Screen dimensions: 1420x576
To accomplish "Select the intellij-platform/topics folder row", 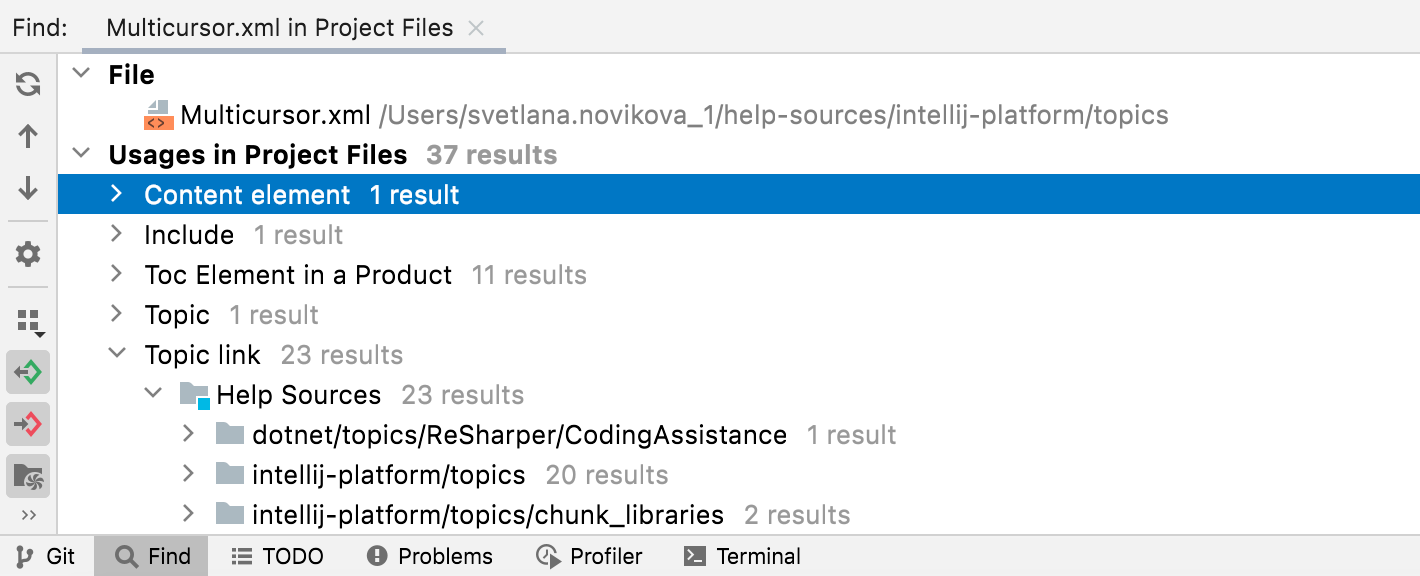I will click(x=388, y=475).
